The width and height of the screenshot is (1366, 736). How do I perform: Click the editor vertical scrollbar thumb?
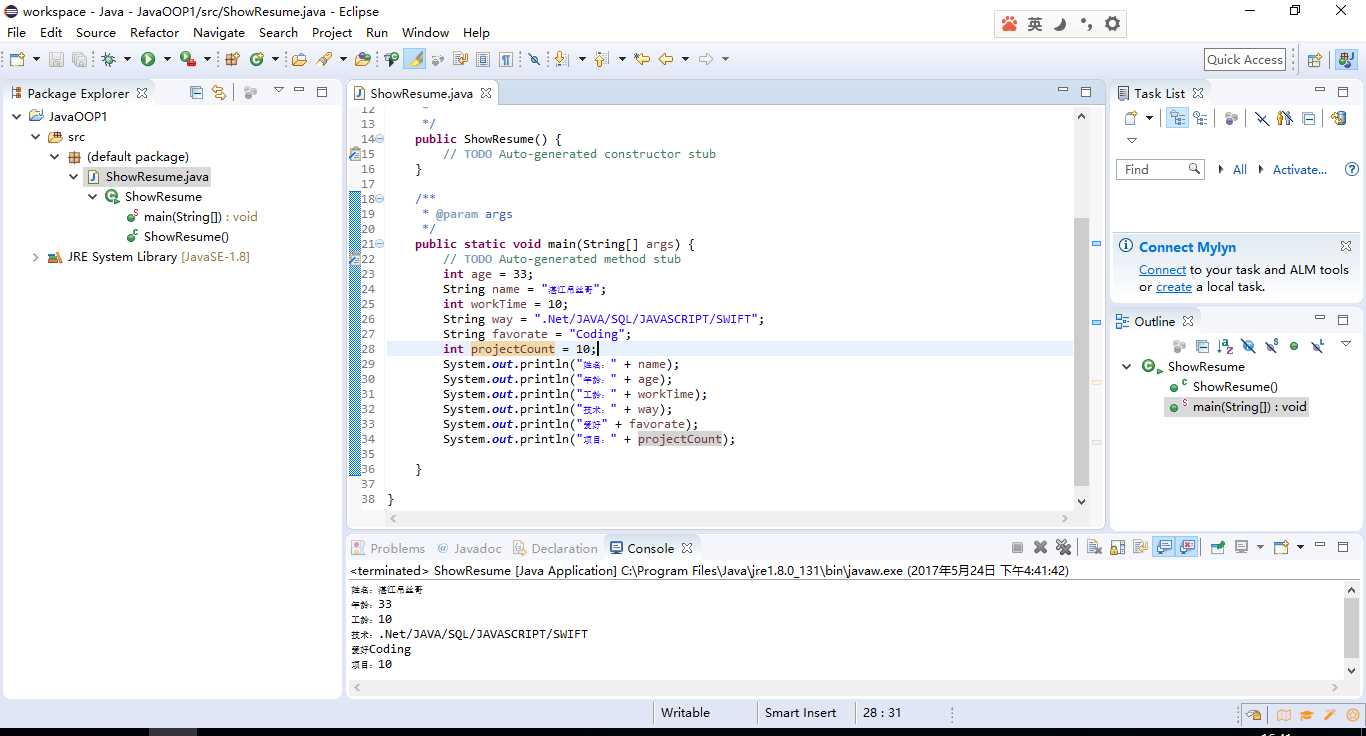[x=1081, y=350]
